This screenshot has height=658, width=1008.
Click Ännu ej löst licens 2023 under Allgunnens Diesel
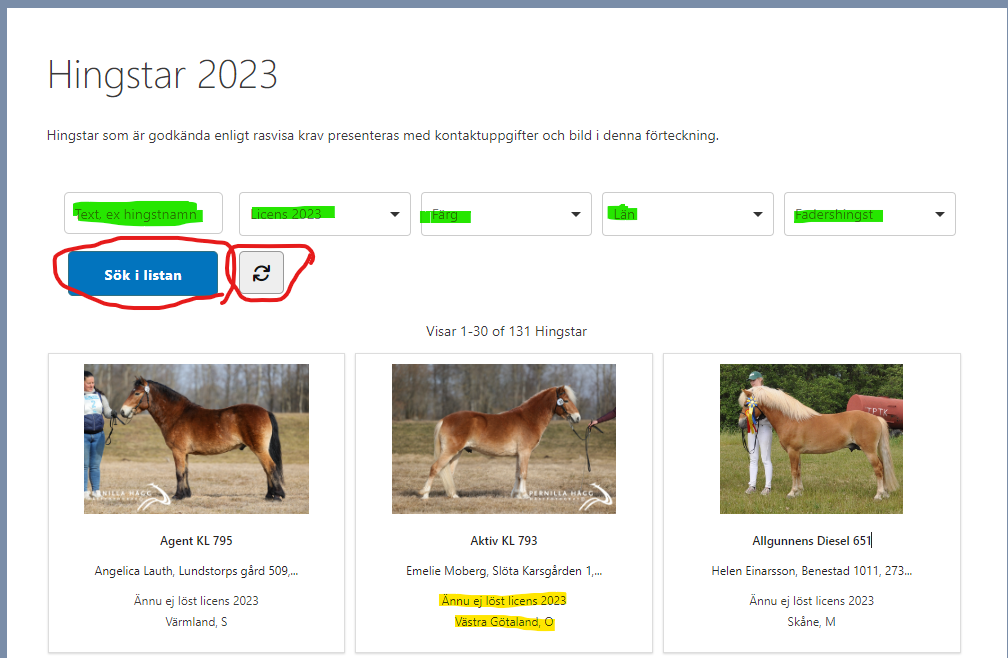point(811,601)
